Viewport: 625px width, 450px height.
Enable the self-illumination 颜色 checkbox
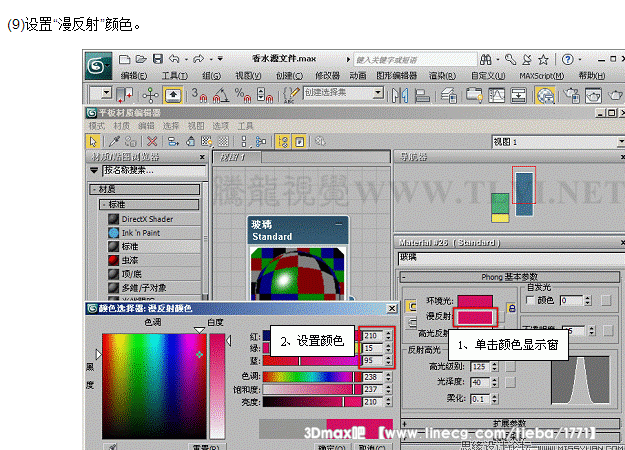(x=530, y=300)
